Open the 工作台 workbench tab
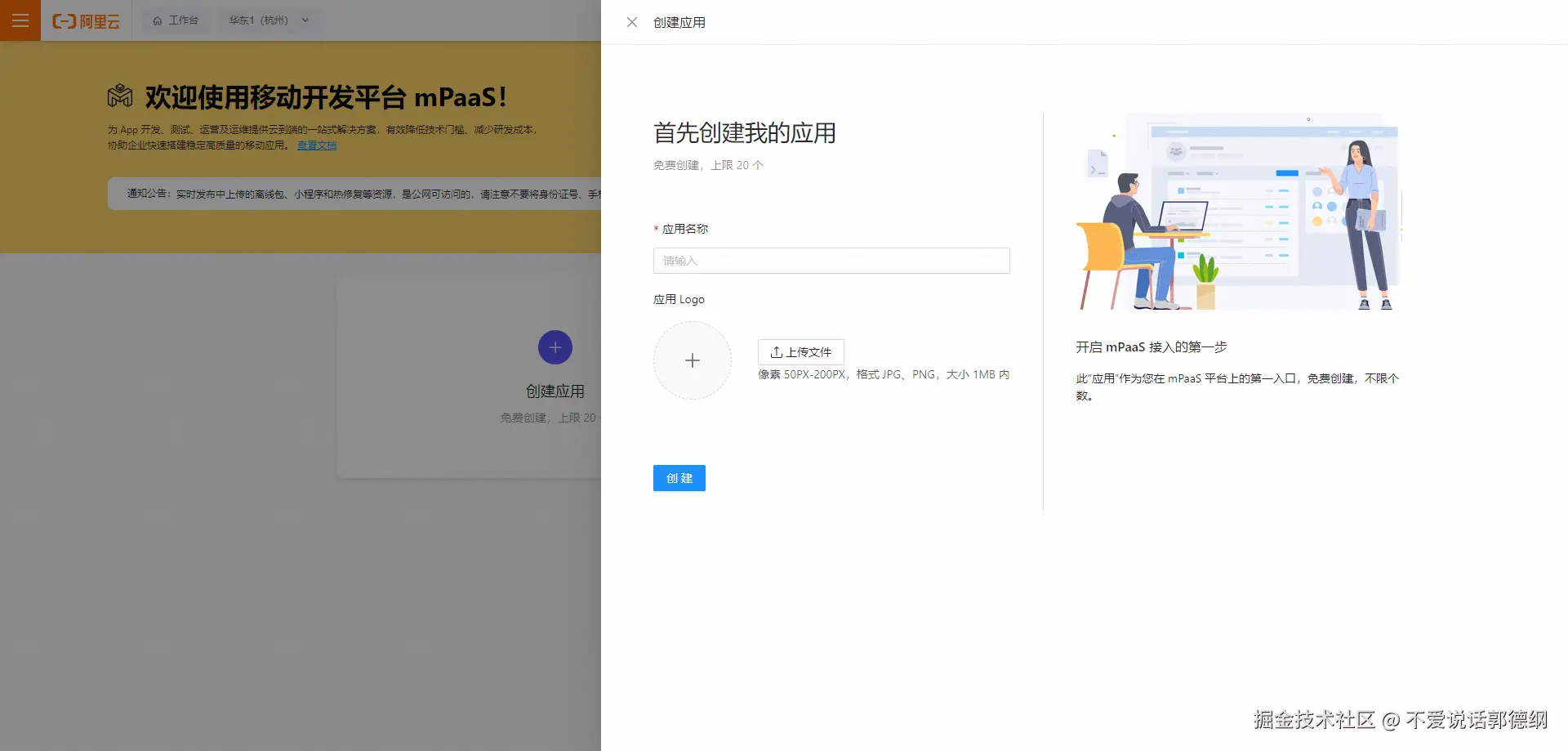The image size is (1568, 751). coord(176,20)
